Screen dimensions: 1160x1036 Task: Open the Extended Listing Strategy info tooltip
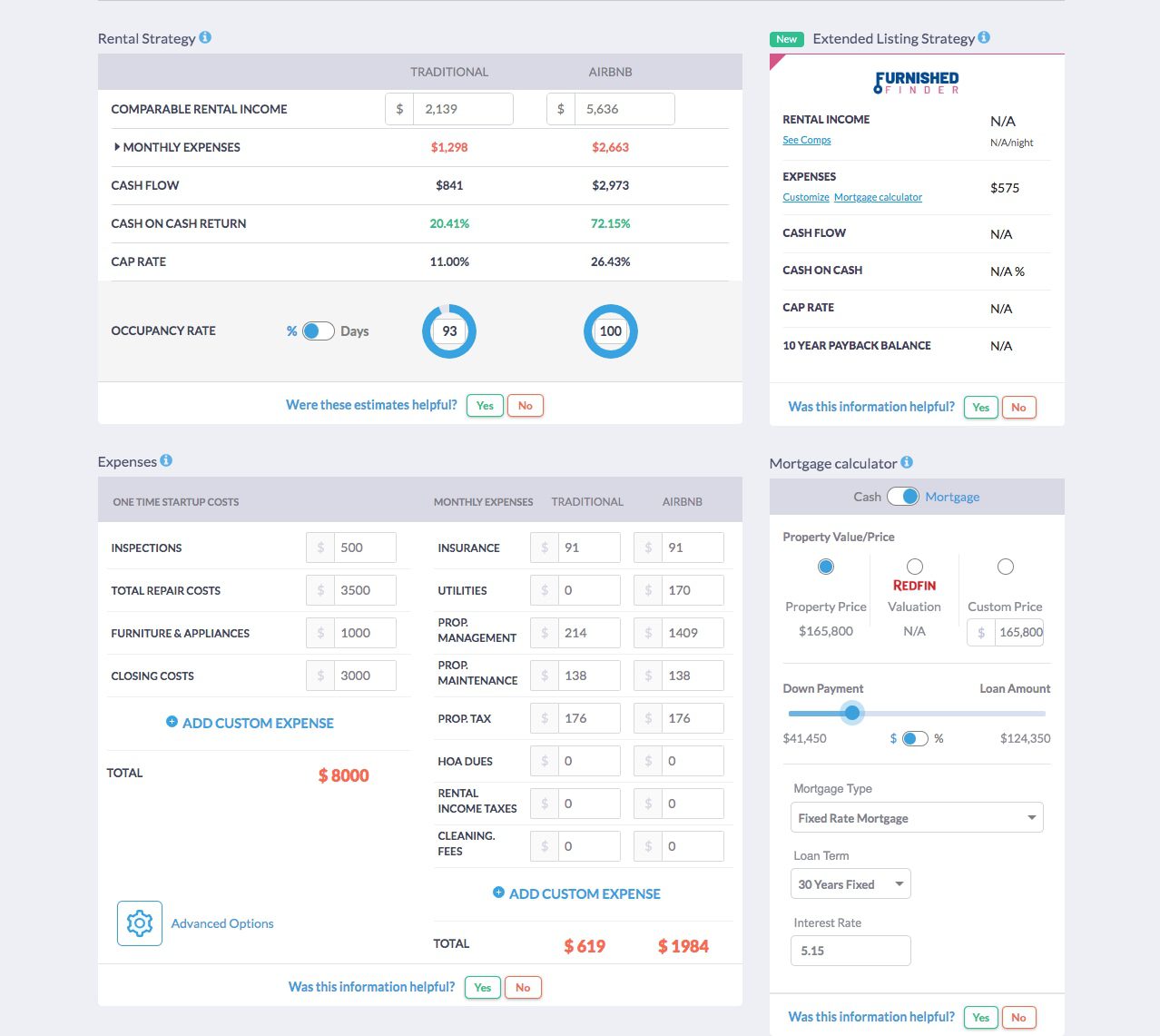point(984,38)
